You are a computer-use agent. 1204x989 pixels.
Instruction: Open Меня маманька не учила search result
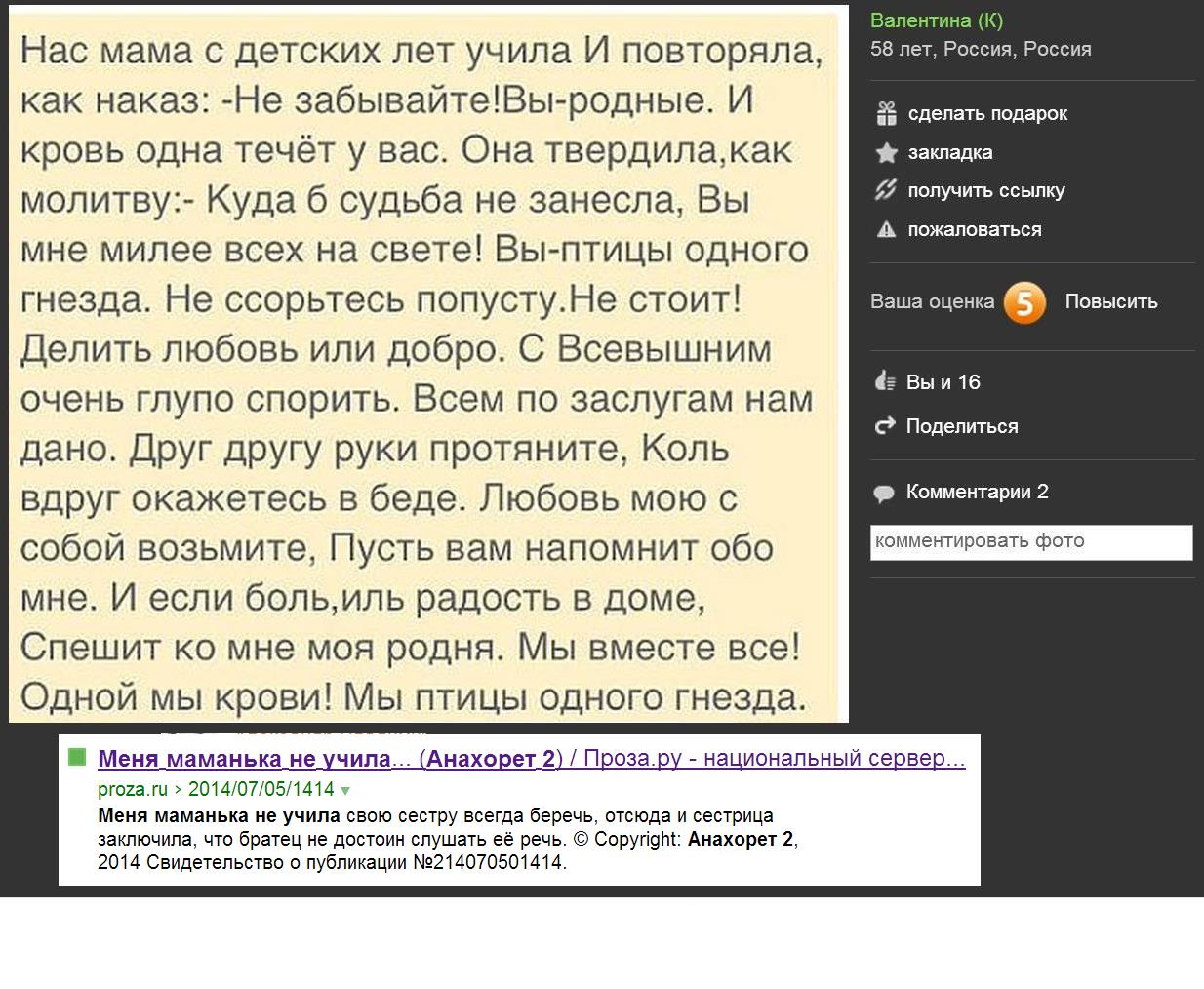coord(532,758)
